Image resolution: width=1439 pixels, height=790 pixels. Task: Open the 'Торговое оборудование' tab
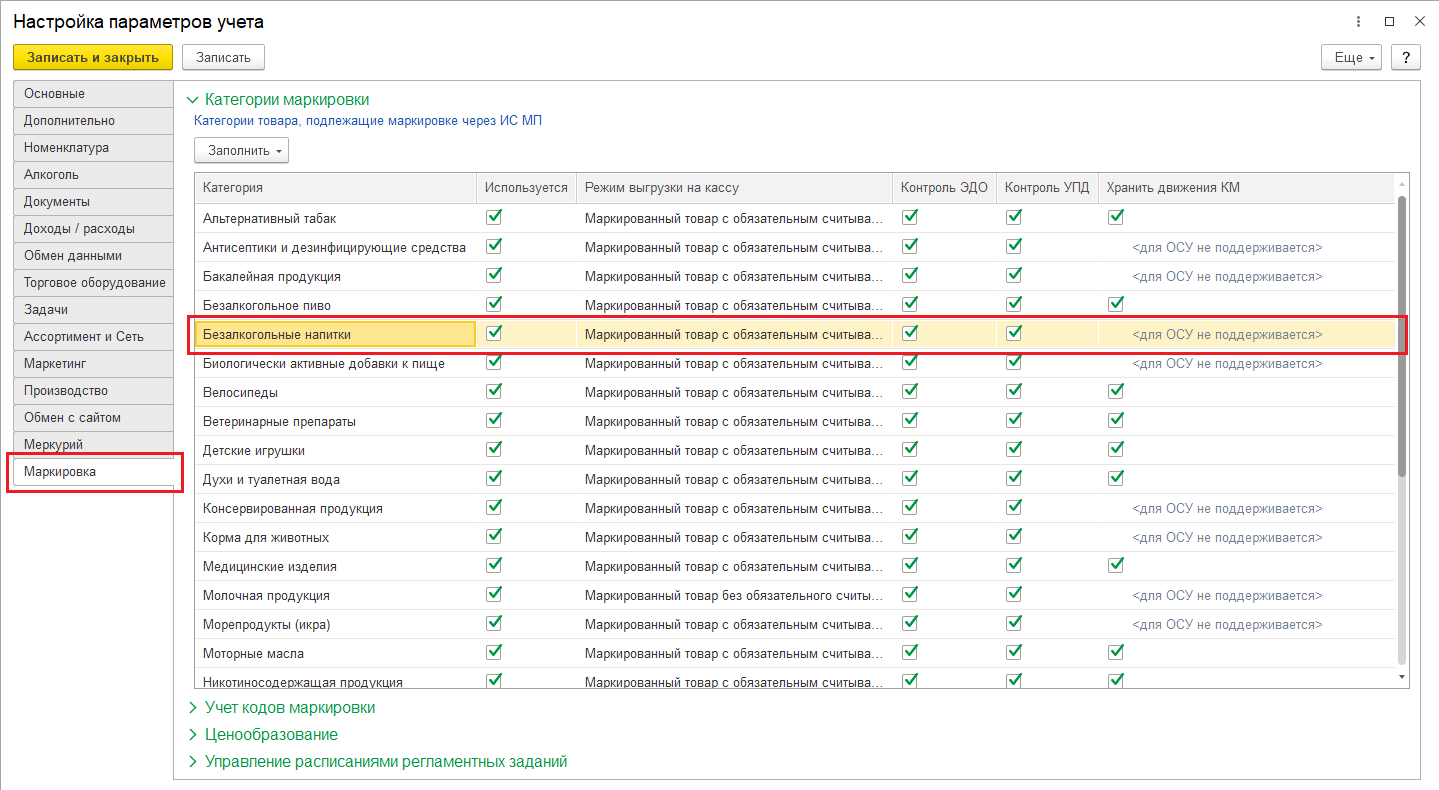pos(94,283)
